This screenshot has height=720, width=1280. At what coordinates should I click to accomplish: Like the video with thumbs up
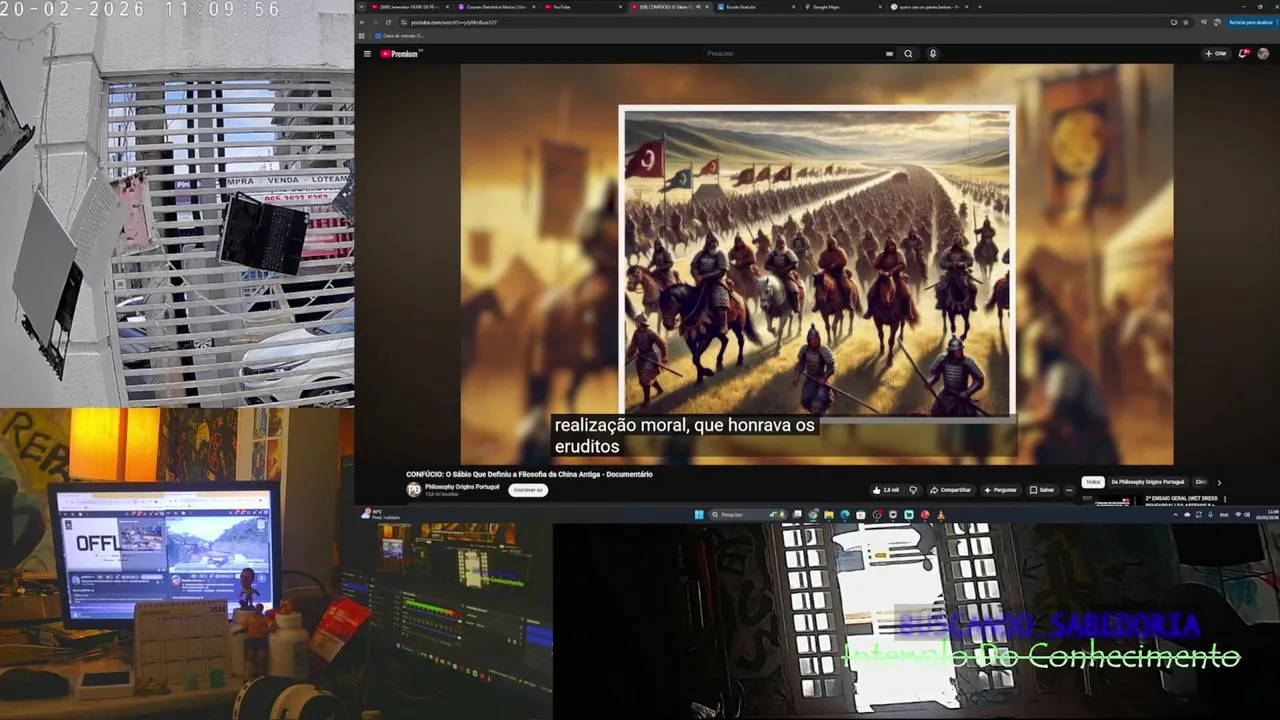885,490
